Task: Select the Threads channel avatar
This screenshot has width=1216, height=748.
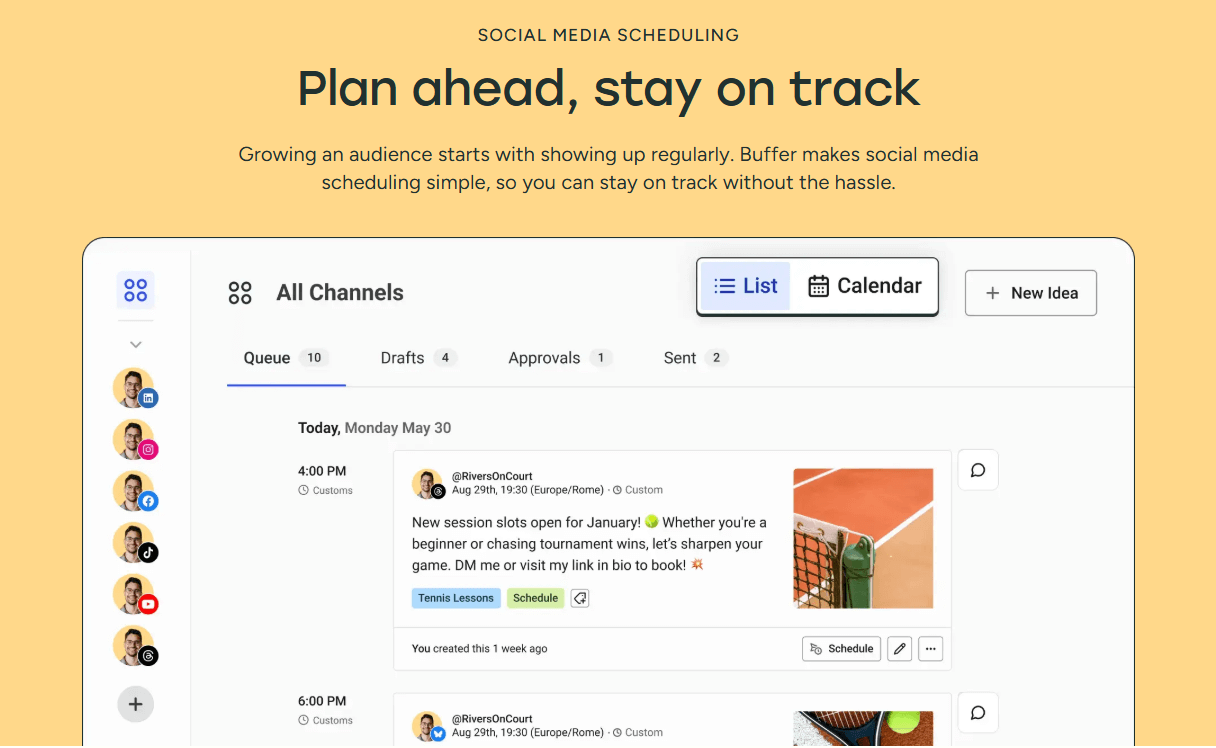Action: (134, 646)
